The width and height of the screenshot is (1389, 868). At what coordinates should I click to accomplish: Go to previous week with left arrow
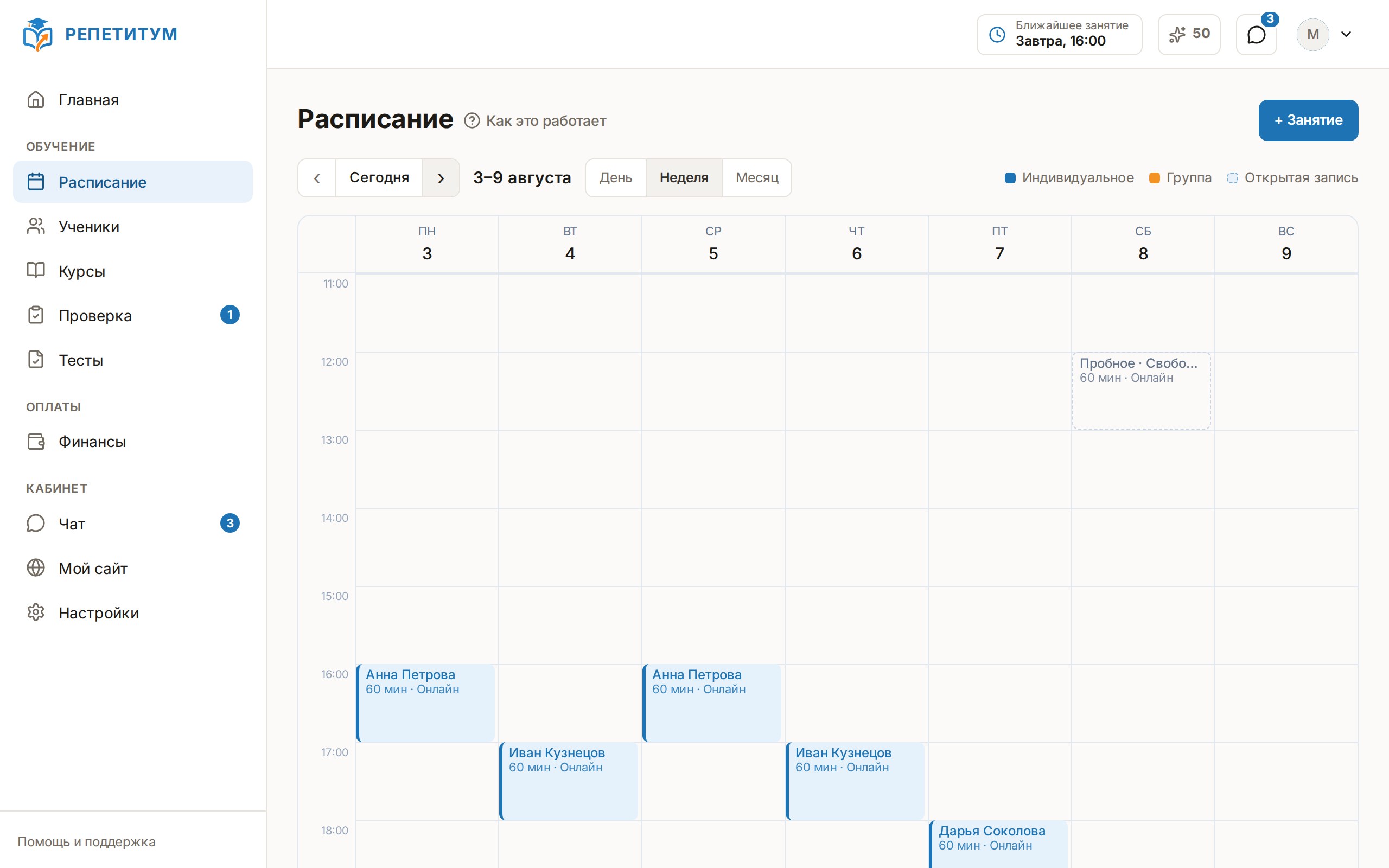click(x=317, y=178)
